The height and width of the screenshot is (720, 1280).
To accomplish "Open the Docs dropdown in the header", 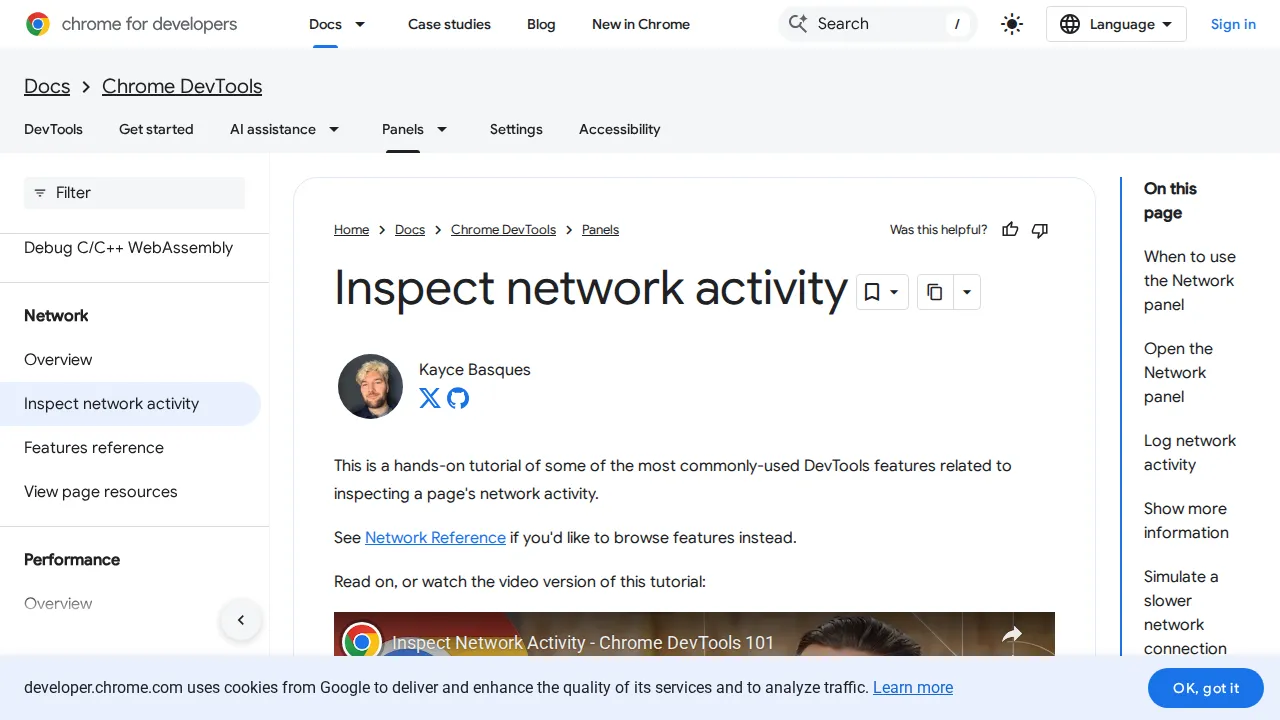I will (337, 24).
